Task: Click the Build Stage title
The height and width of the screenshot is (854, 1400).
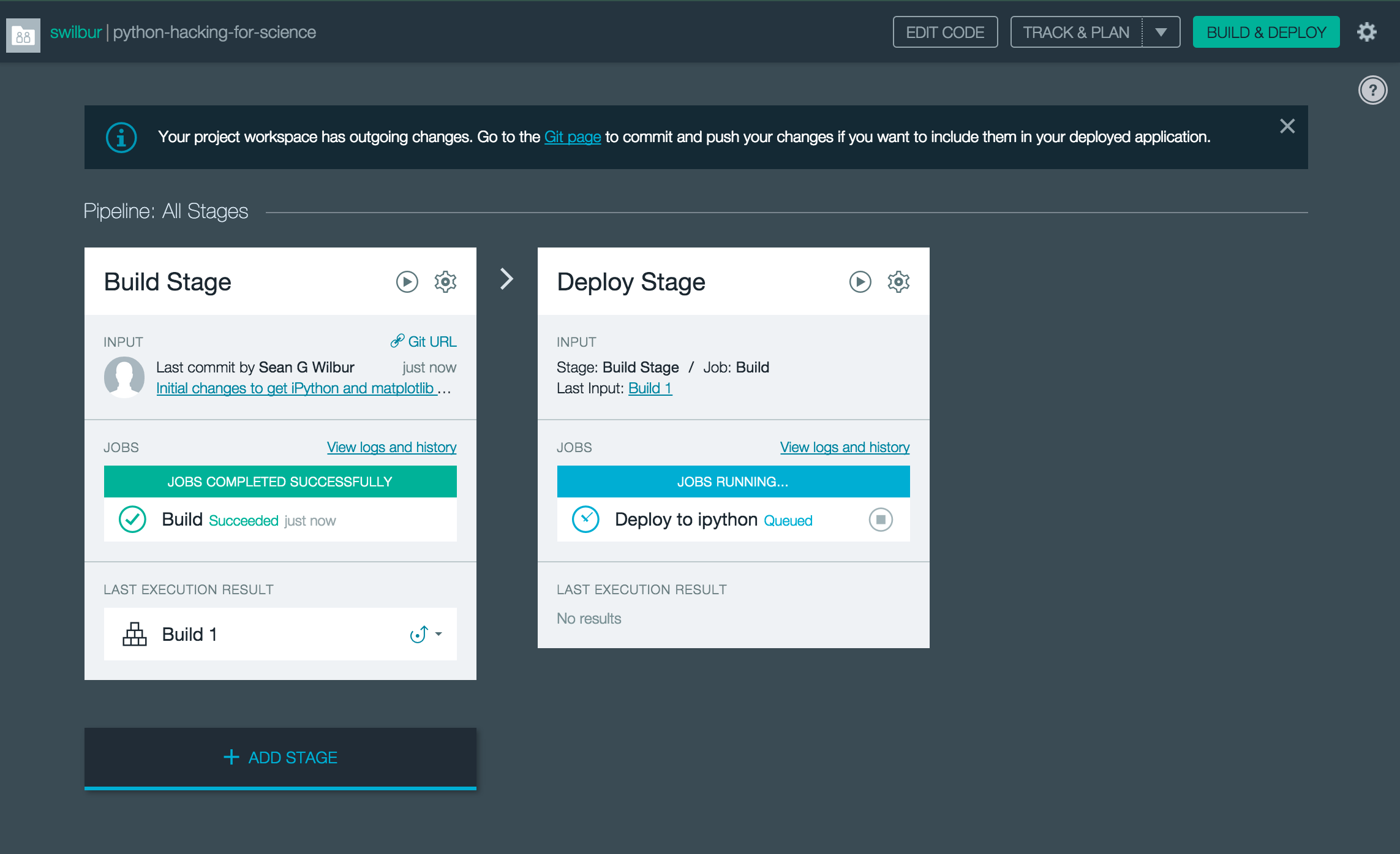Action: tap(168, 282)
